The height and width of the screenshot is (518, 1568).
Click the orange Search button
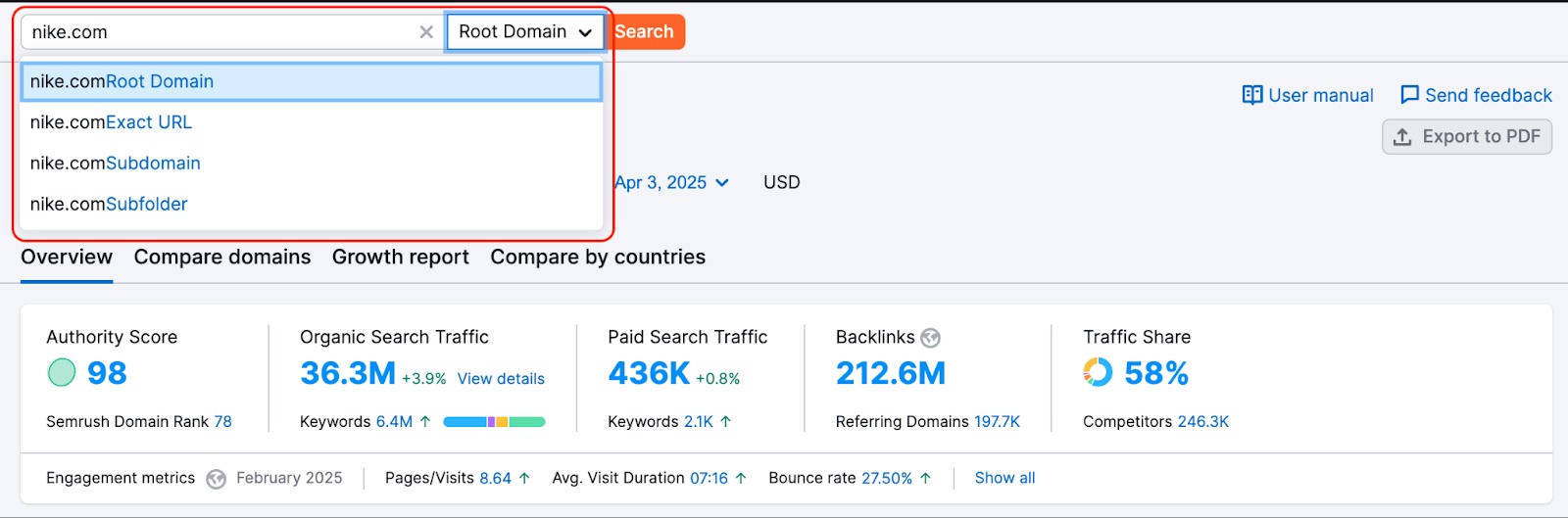[x=645, y=32]
